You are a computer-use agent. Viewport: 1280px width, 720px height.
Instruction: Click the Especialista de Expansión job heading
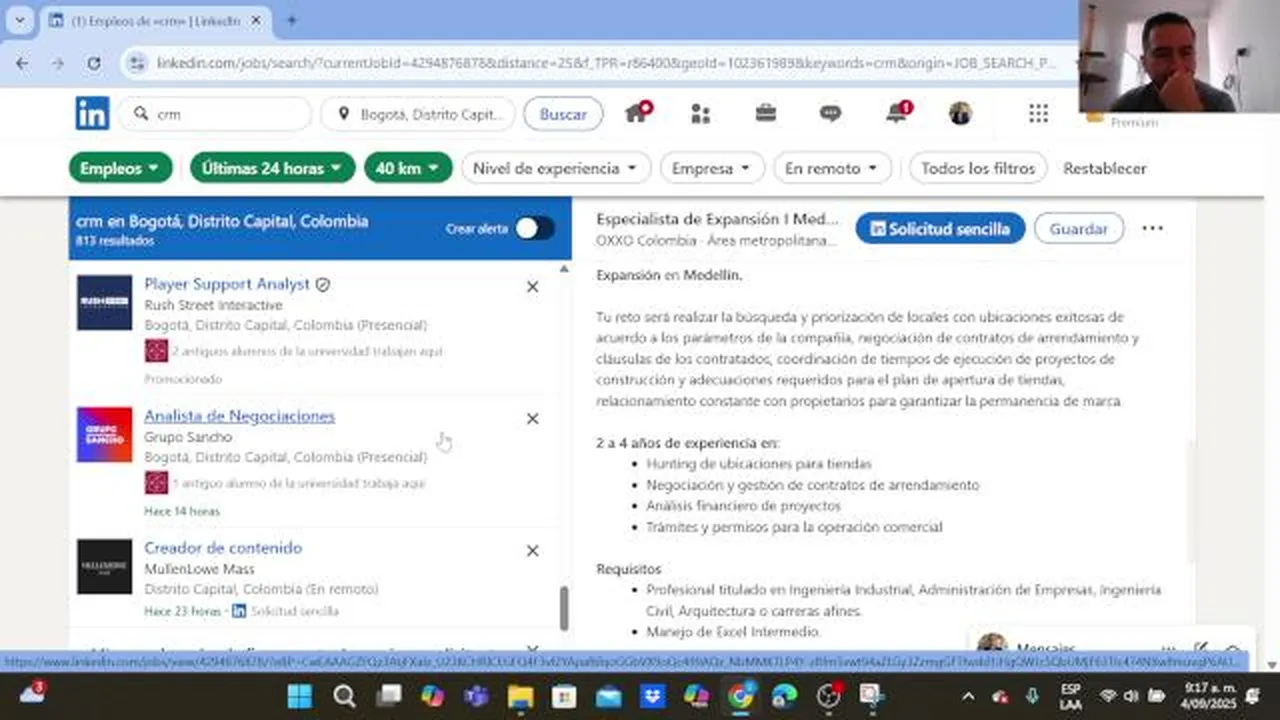tap(718, 219)
